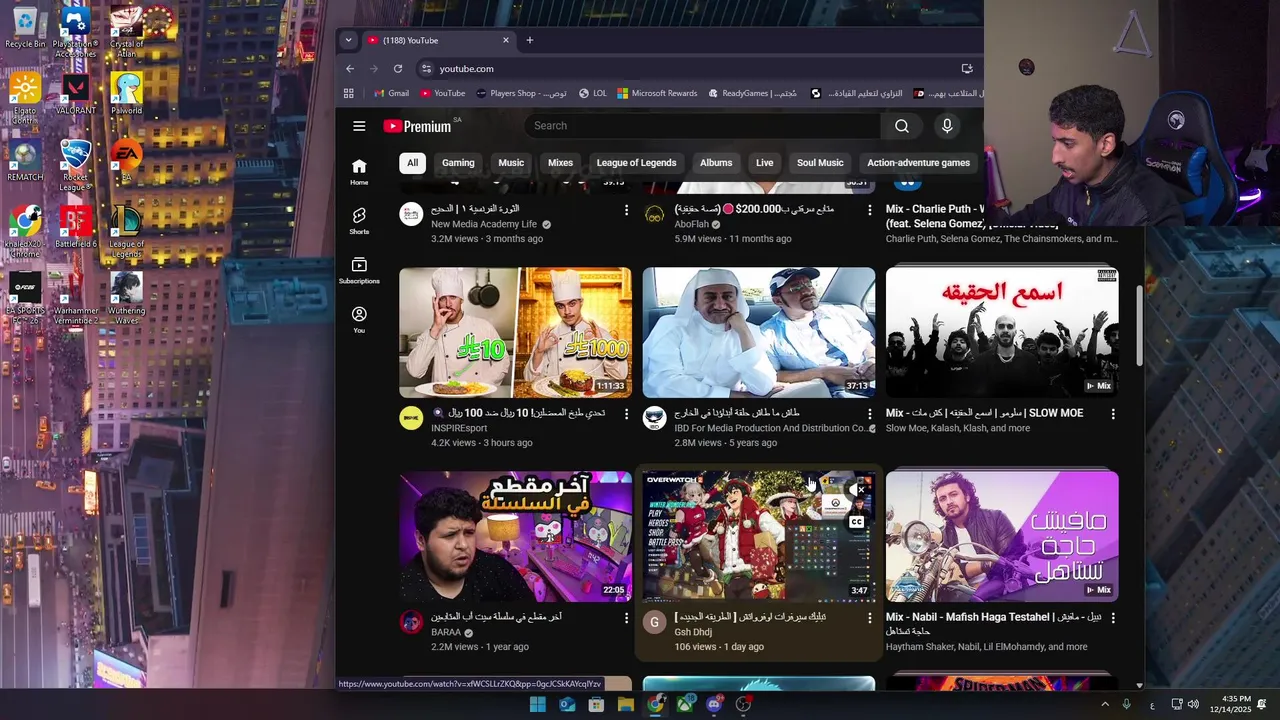This screenshot has height=720, width=1280.
Task: Open File Explorer from the taskbar
Action: coord(626,704)
